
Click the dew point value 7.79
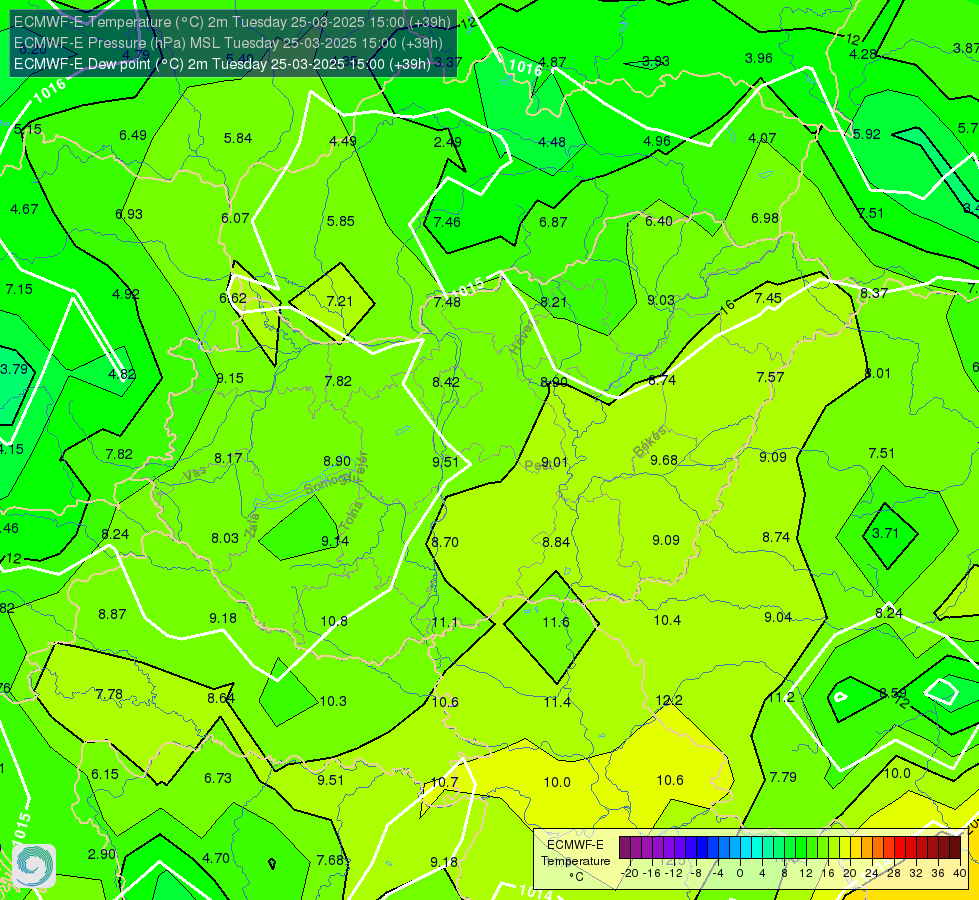pos(783,777)
